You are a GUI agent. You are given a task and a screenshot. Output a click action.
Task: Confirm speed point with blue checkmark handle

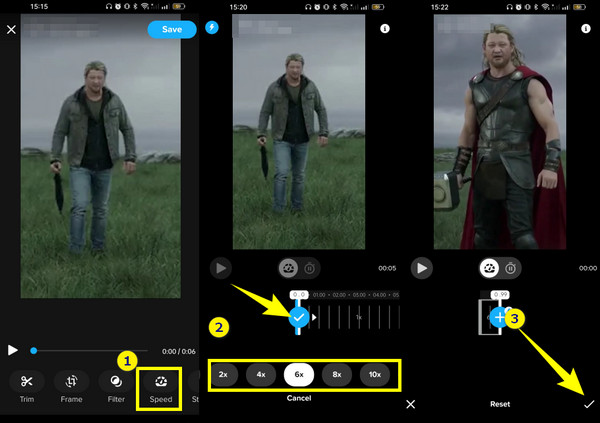click(298, 317)
